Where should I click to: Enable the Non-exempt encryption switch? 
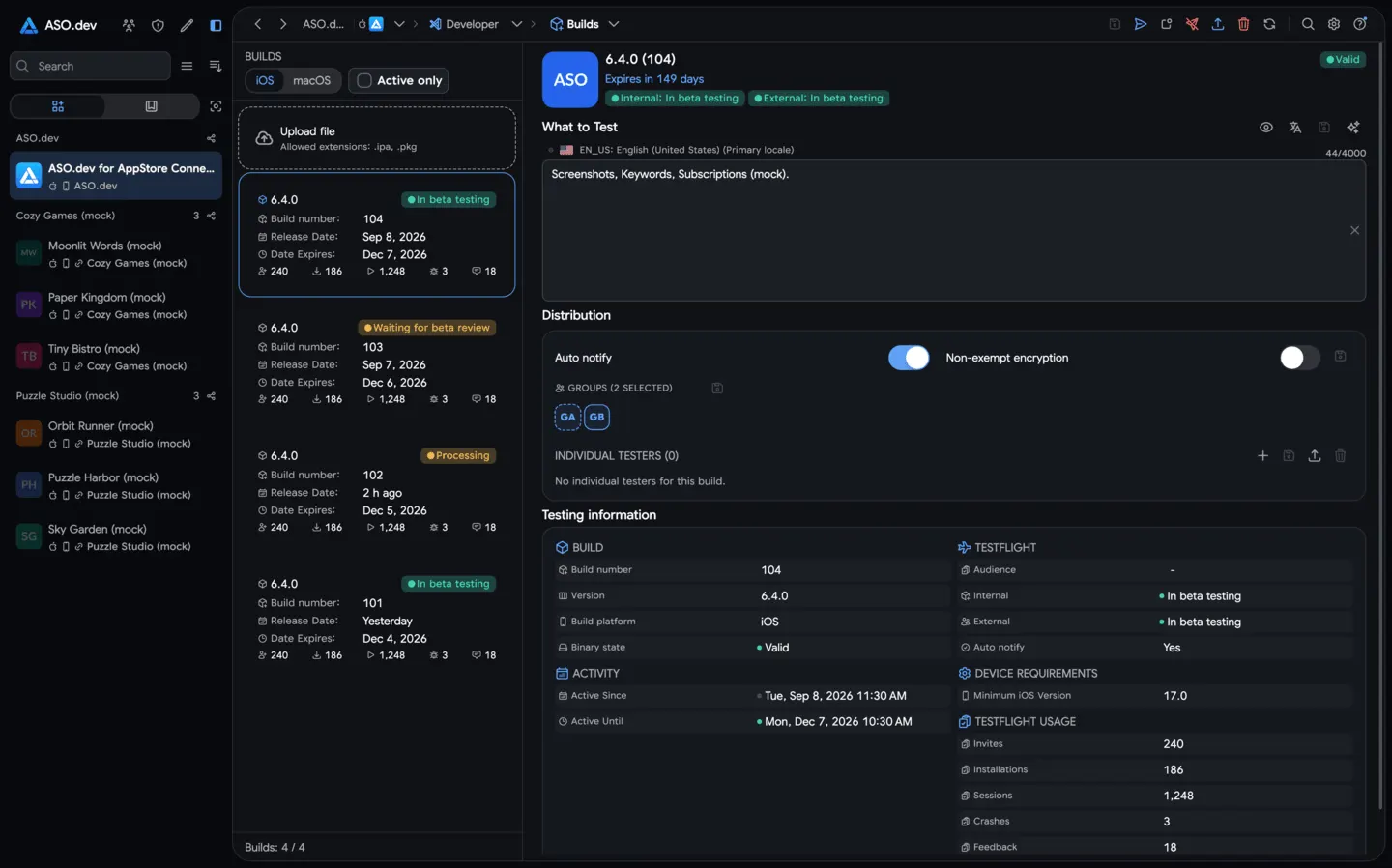pos(1299,358)
